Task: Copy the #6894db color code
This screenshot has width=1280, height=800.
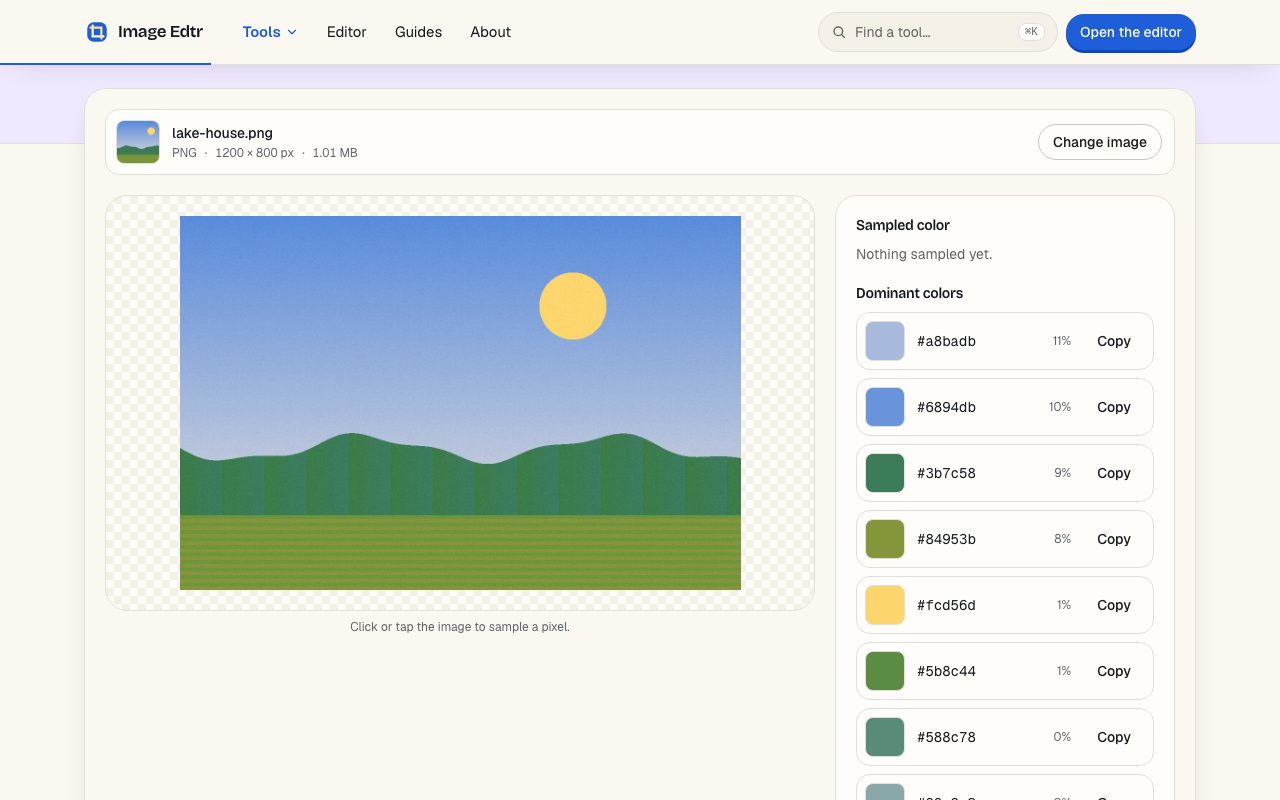Action: (x=1113, y=407)
